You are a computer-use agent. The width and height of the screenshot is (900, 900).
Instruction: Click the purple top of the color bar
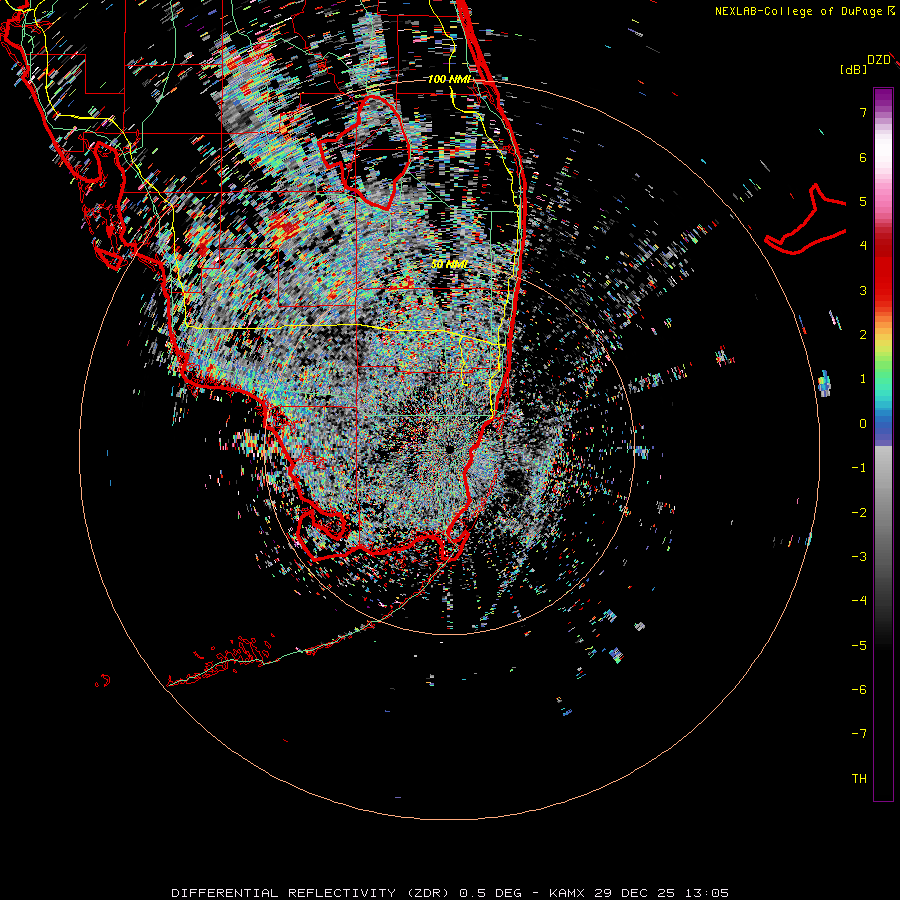point(883,98)
